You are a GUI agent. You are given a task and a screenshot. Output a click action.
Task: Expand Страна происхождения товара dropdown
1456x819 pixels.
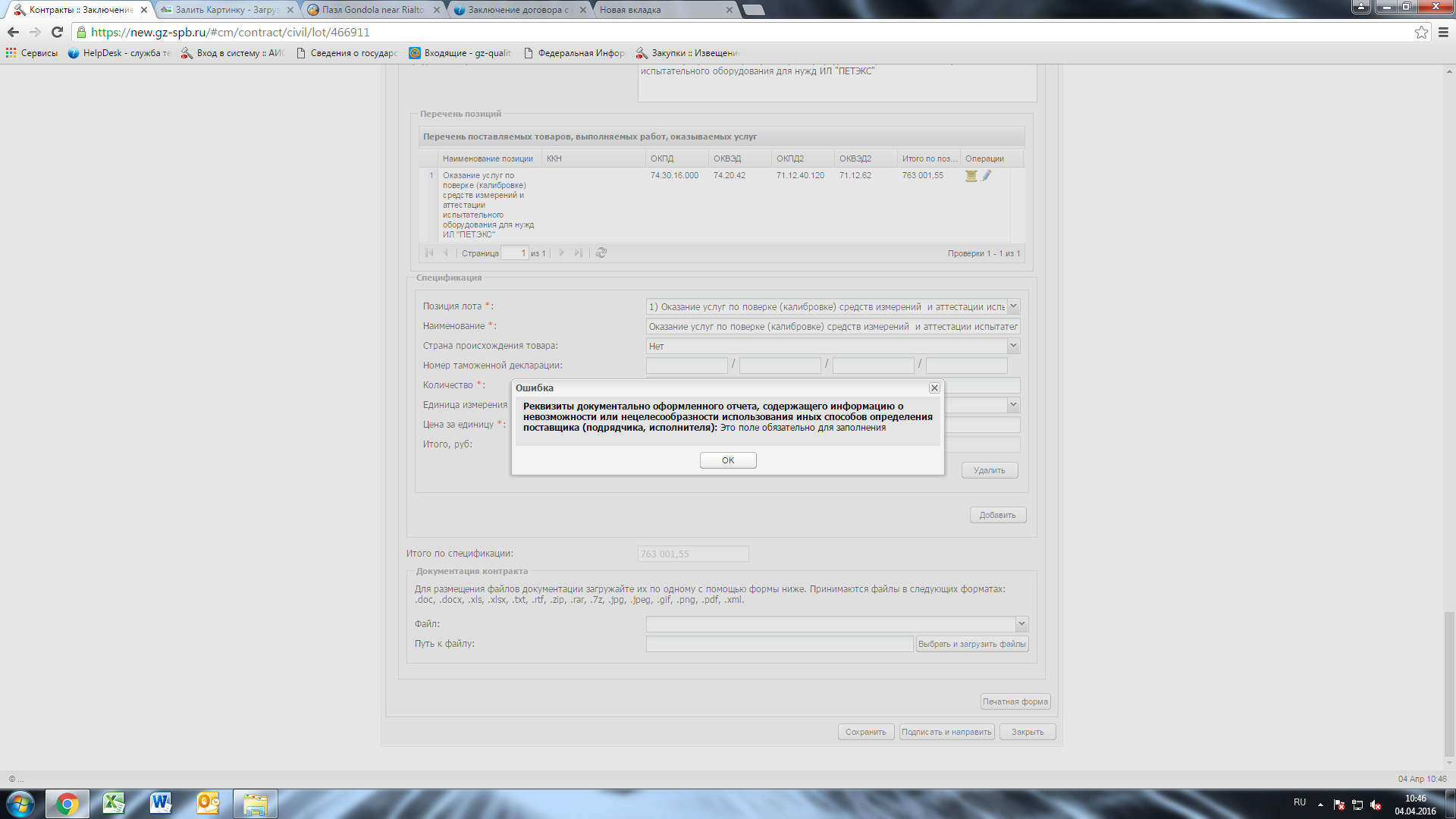1013,346
